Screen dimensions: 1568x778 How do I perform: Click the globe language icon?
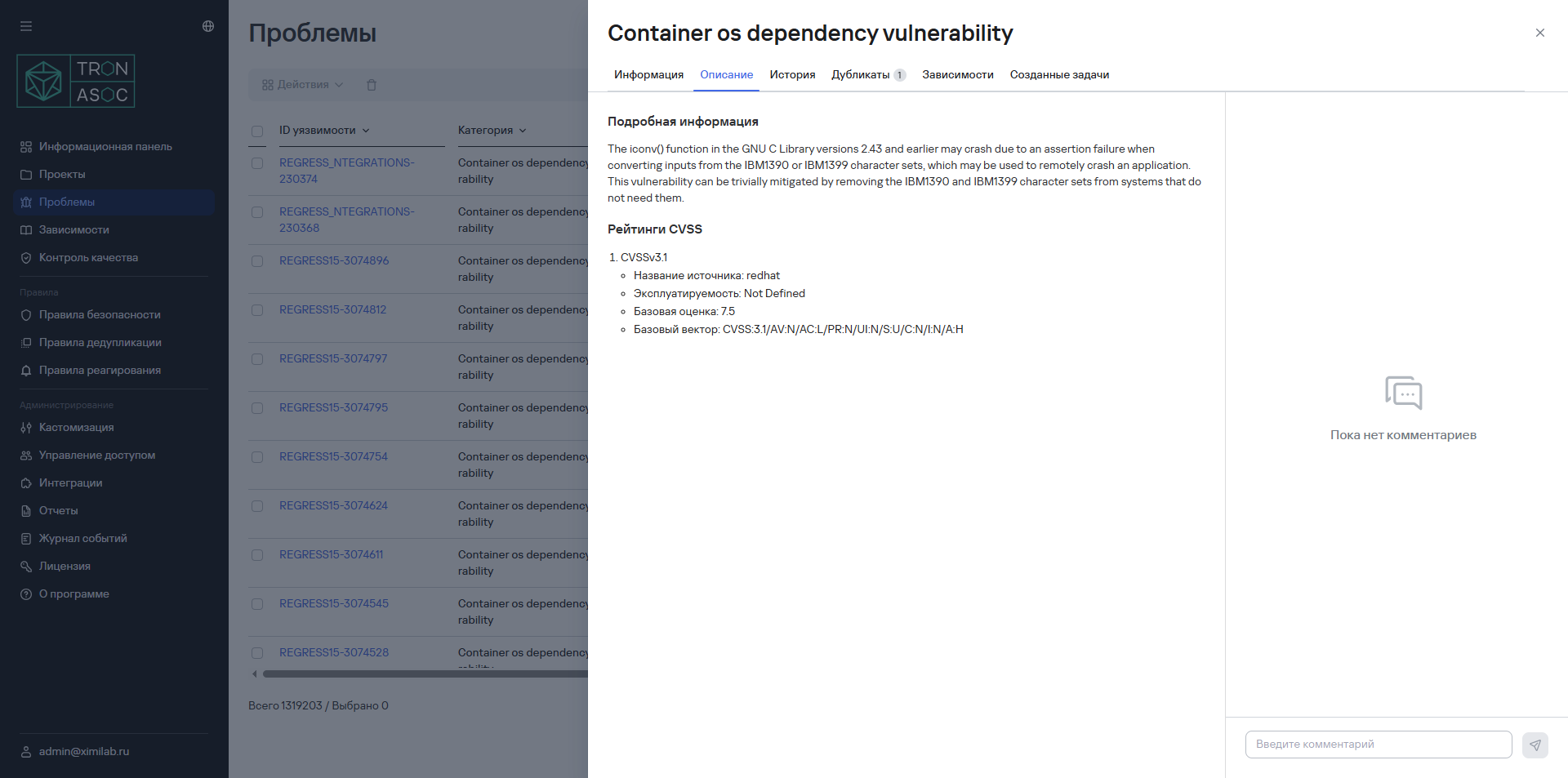[208, 26]
